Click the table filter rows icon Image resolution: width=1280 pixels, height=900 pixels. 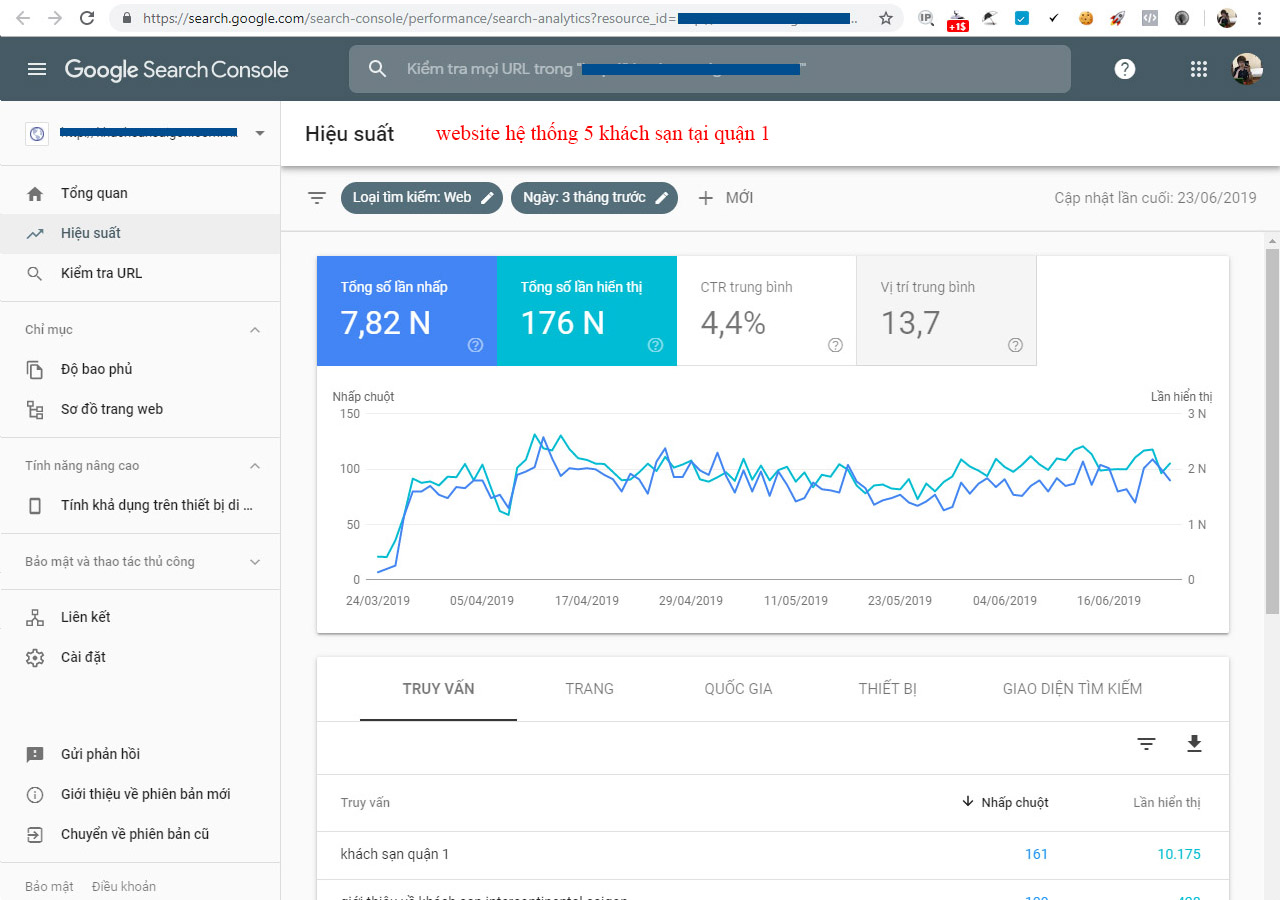[x=1146, y=743]
